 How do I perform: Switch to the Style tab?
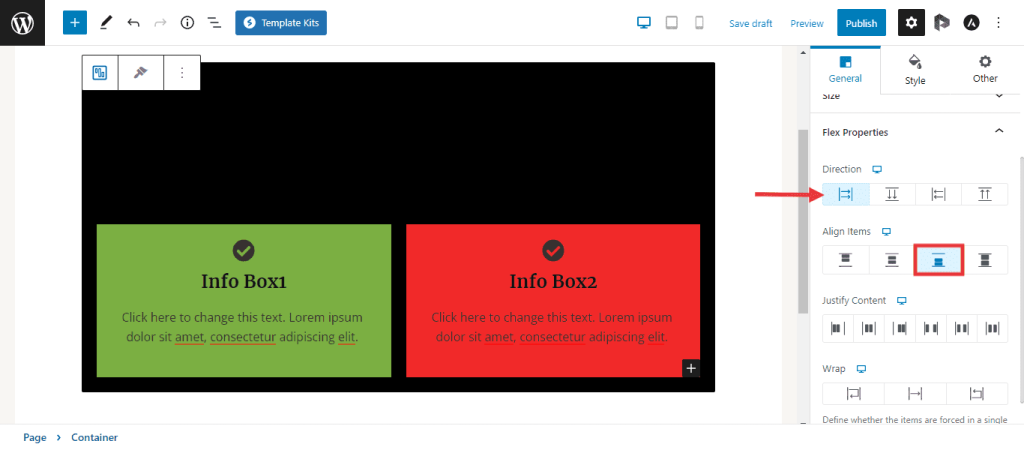click(915, 70)
